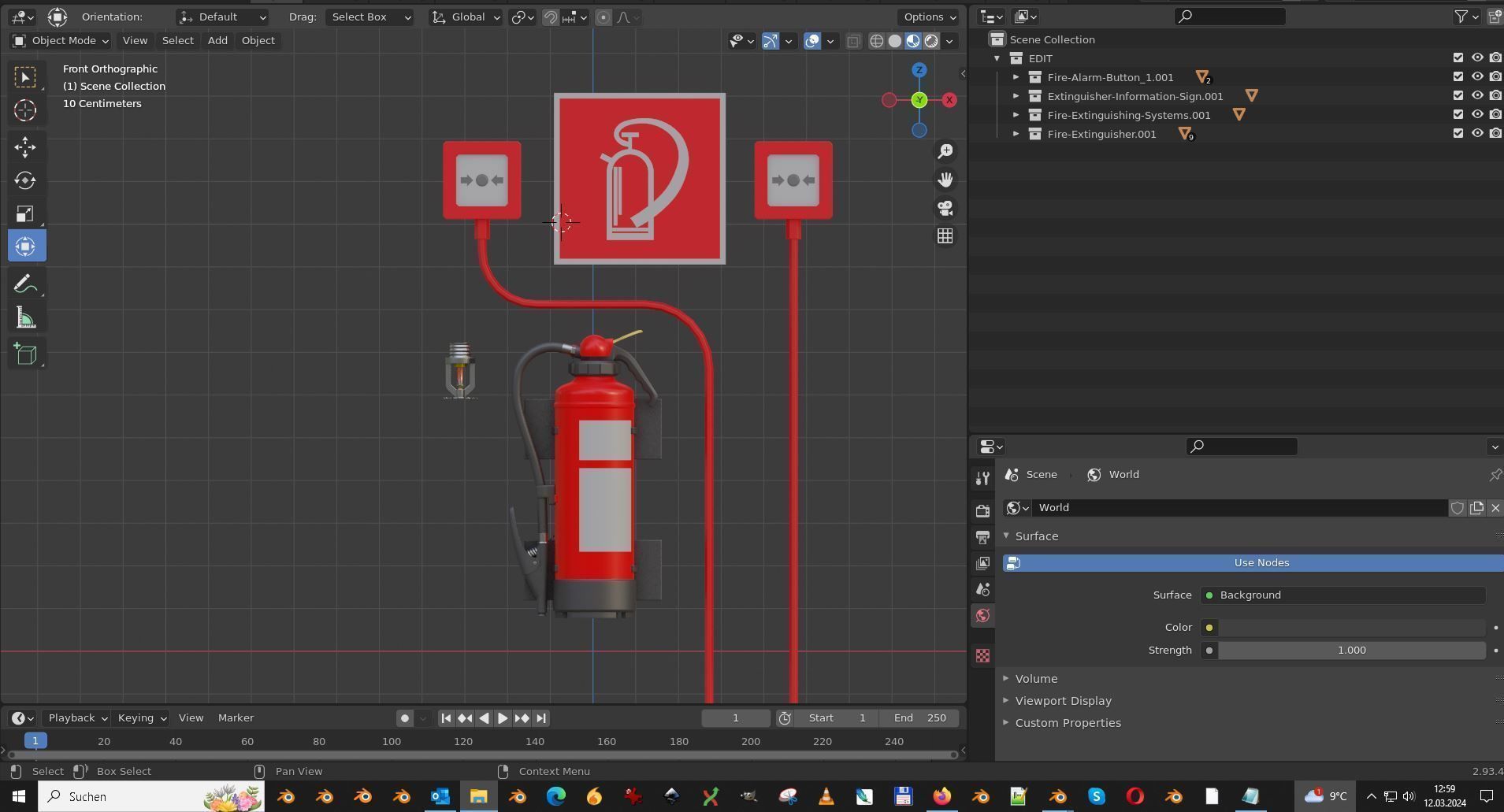The height and width of the screenshot is (812, 1504).
Task: Uncheck EDIT collection checkbox
Action: pyautogui.click(x=1458, y=57)
